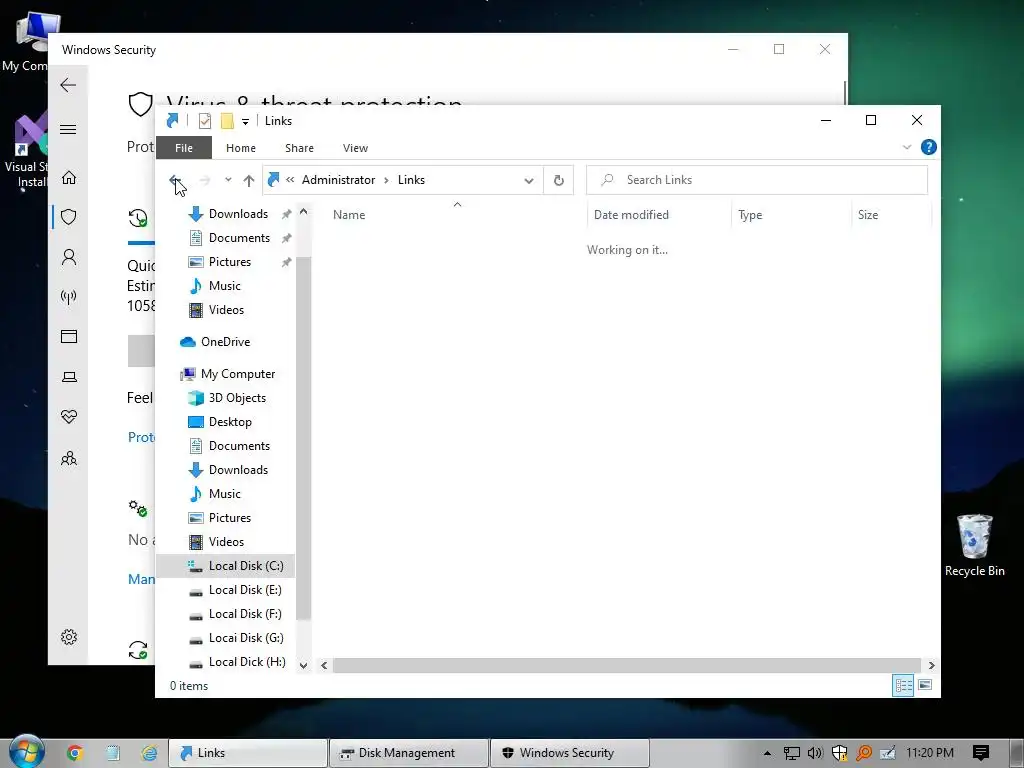
Task: Open the Home ribbon tab
Action: coord(240,148)
